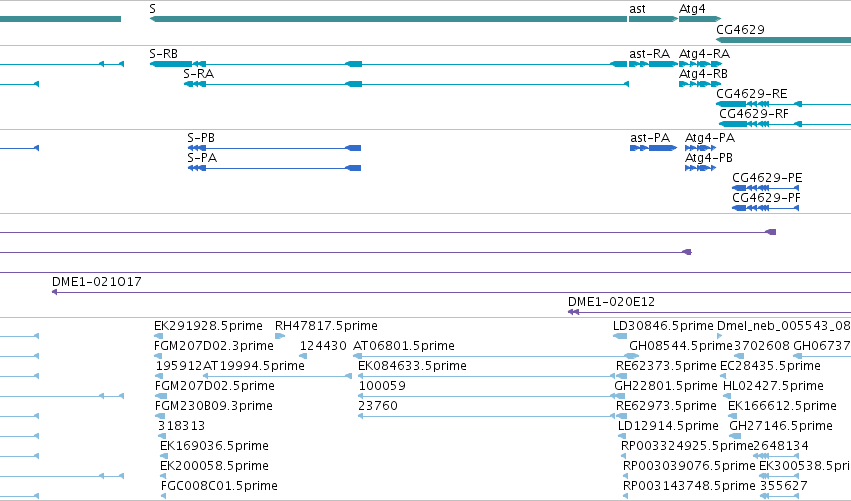This screenshot has height=501, width=851.
Task: Select the S gene label
Action: (x=153, y=9)
